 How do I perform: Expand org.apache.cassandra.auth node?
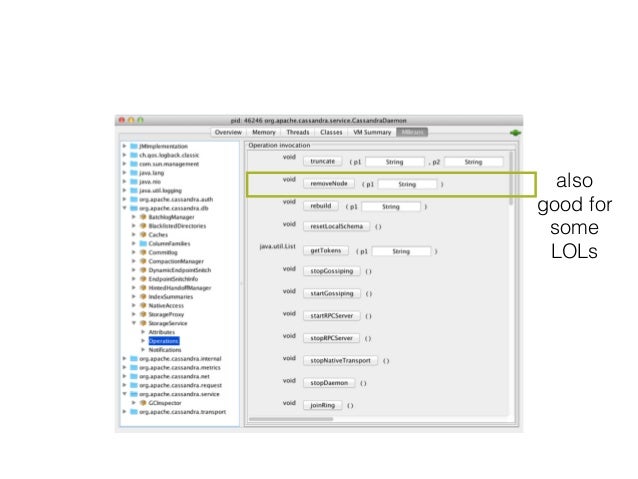tap(125, 199)
